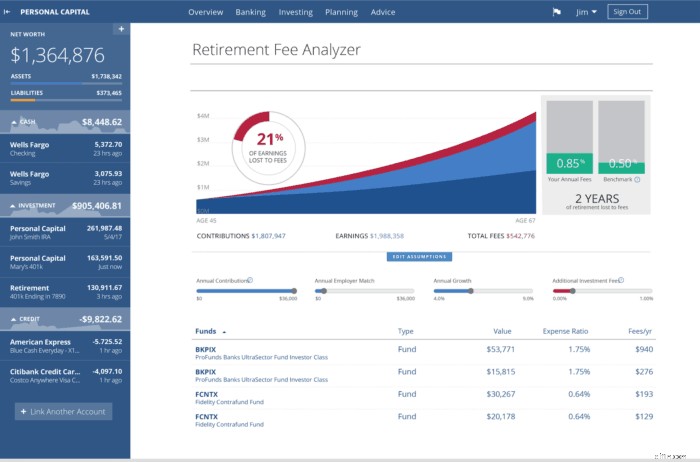The width and height of the screenshot is (700, 462).
Task: Open Personal Capital Mary's 401k account
Action: [65, 262]
